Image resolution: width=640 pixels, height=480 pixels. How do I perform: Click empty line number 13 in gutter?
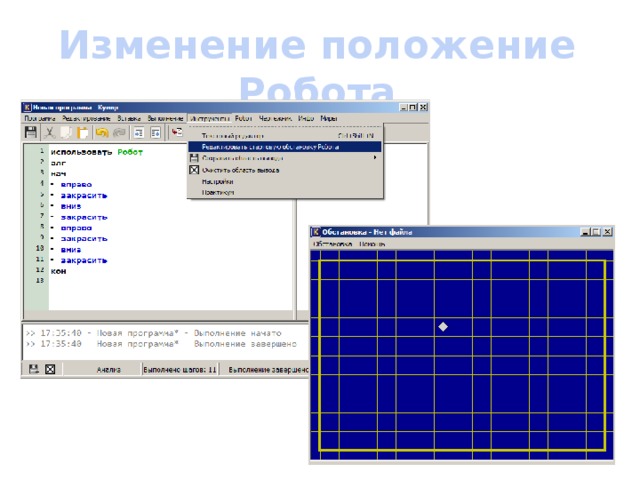pos(40,280)
